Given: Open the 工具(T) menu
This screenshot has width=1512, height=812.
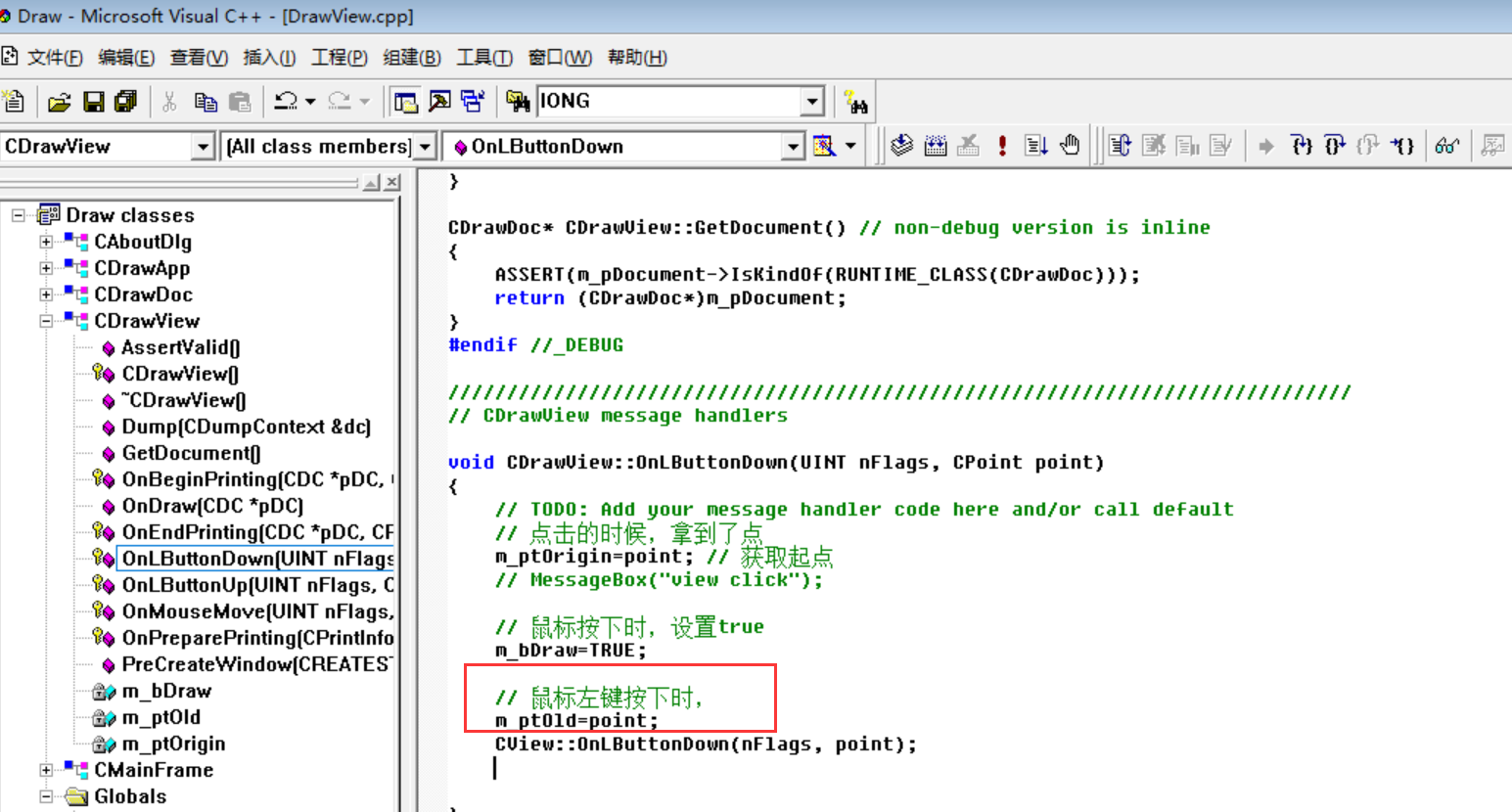Looking at the screenshot, I should [484, 58].
